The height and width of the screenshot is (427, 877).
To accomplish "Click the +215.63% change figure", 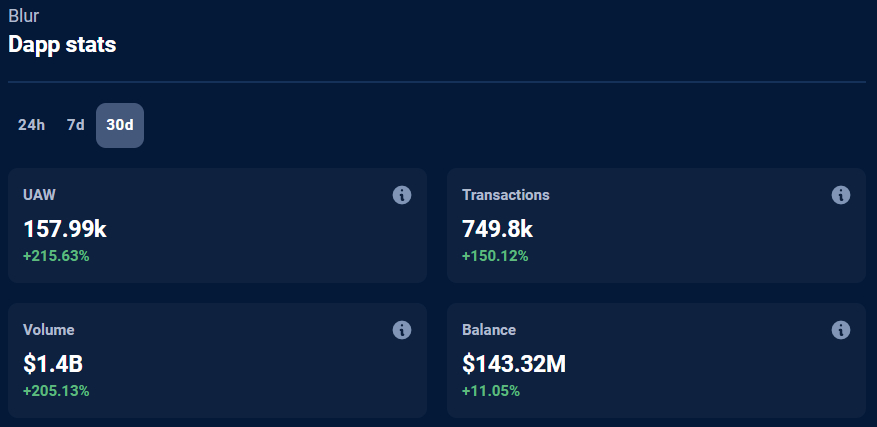I will click(56, 256).
